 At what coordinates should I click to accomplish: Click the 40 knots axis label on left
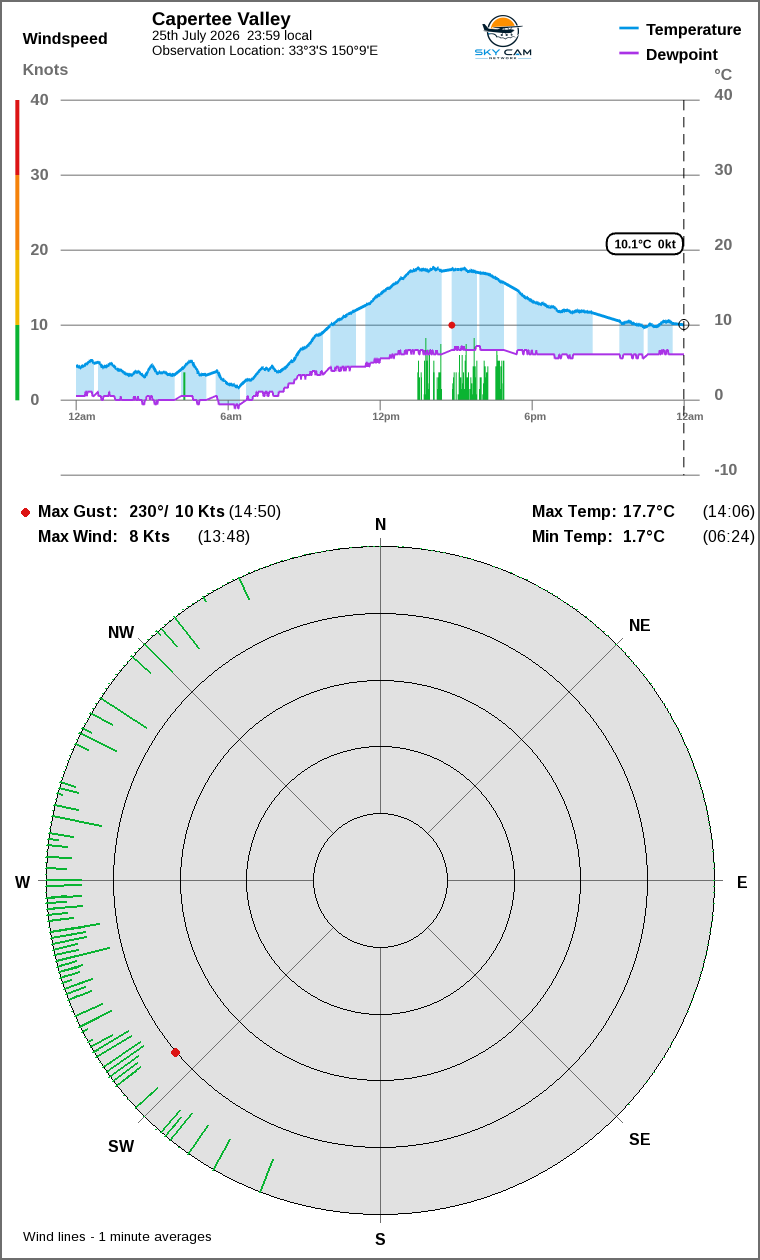click(40, 100)
